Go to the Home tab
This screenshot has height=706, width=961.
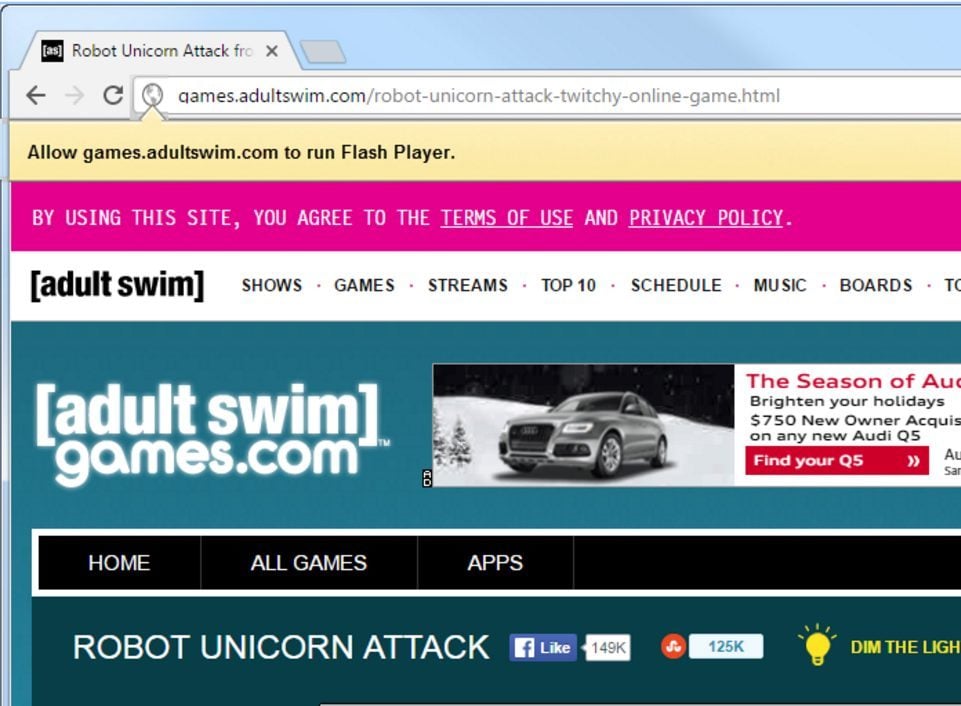coord(119,563)
